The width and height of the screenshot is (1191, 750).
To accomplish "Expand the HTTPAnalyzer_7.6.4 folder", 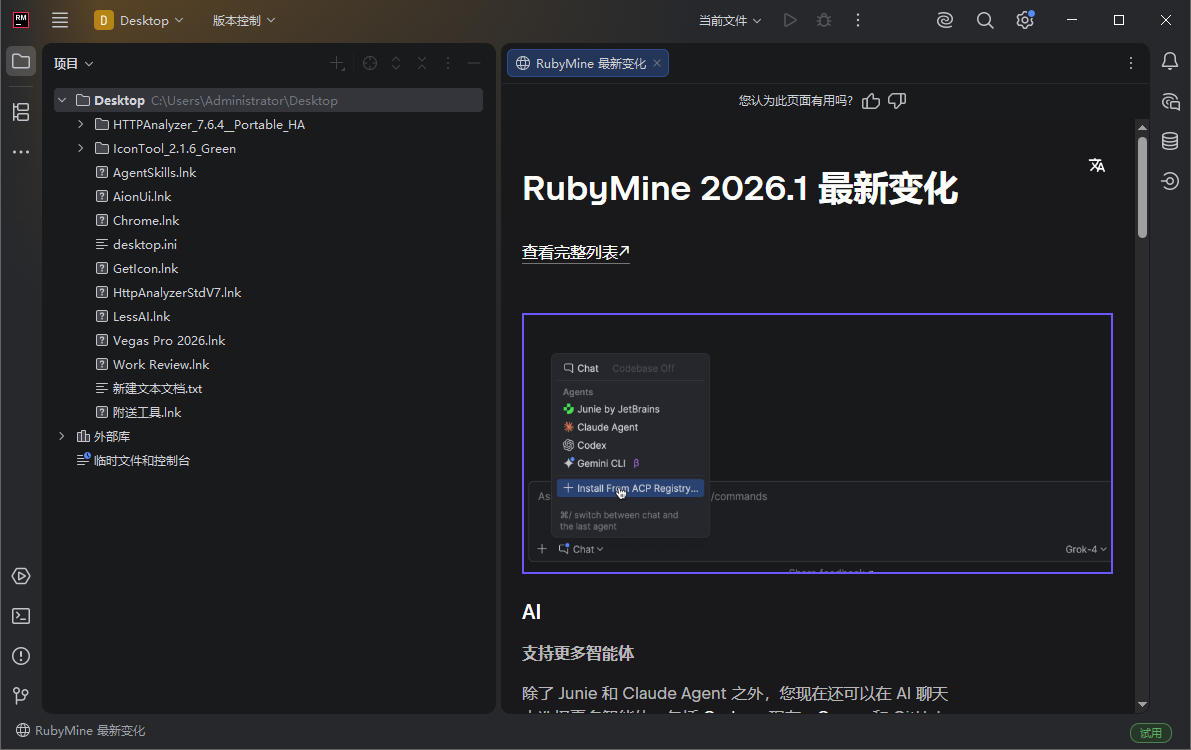I will 78,124.
